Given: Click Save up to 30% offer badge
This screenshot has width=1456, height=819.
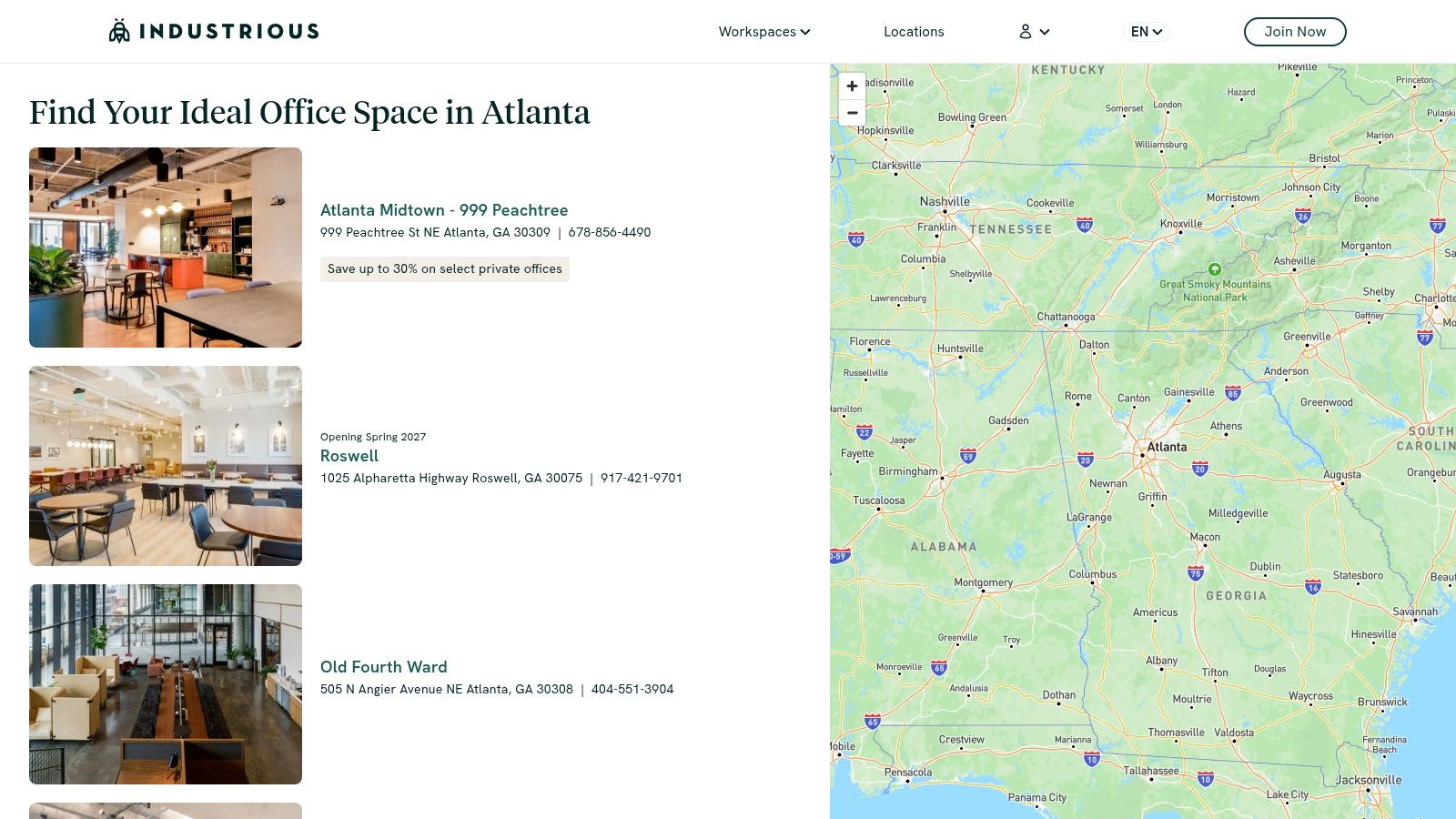Looking at the screenshot, I should tap(445, 269).
